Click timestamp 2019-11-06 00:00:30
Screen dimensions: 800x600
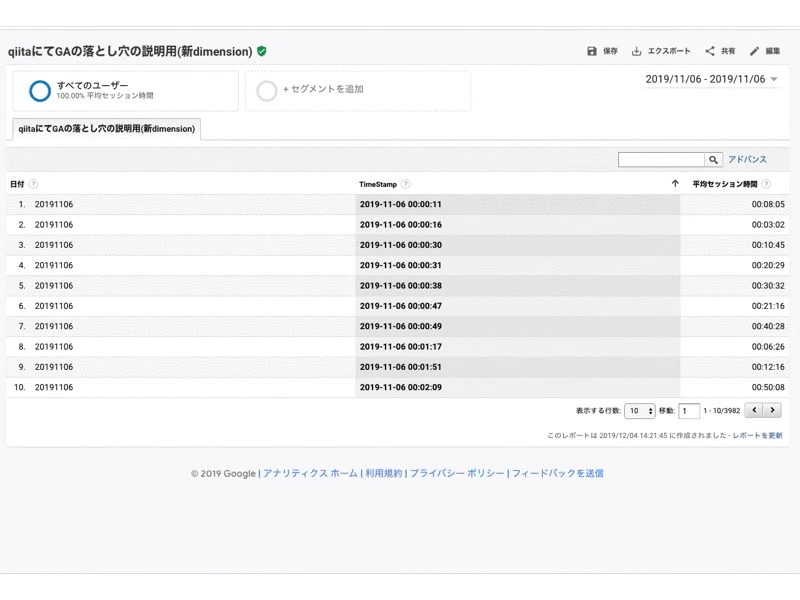[x=401, y=245]
